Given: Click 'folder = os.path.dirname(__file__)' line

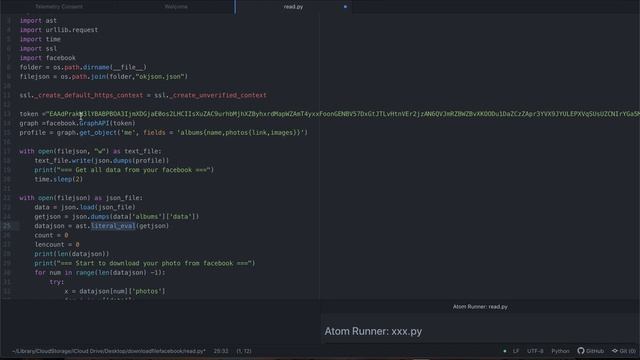Looking at the screenshot, I should click(83, 67).
